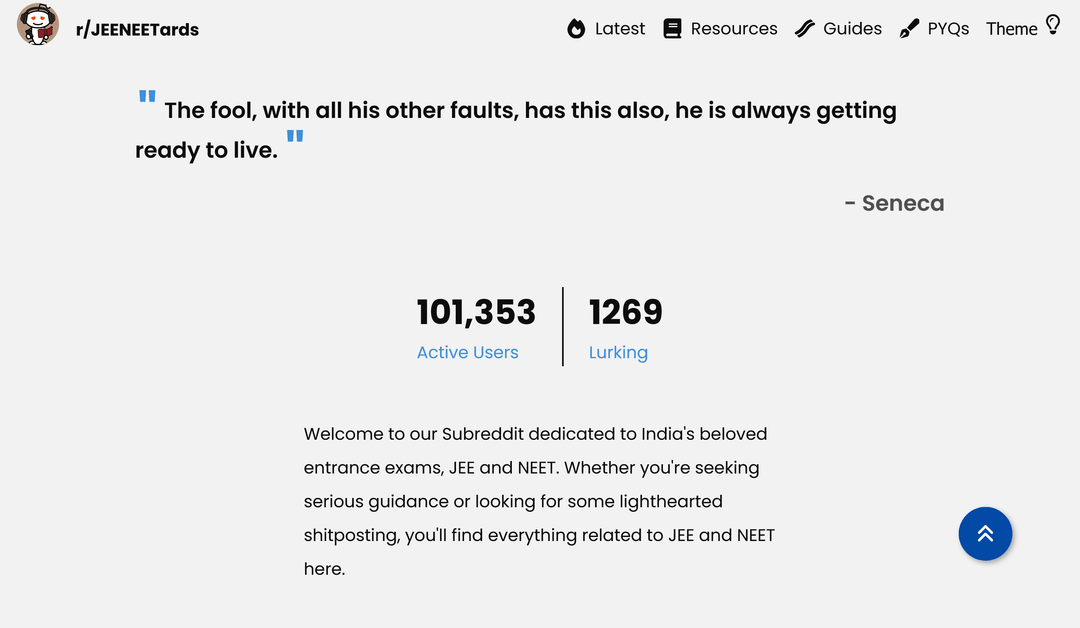Click the 1269 lurking count
This screenshot has height=628, width=1080.
[x=626, y=312]
